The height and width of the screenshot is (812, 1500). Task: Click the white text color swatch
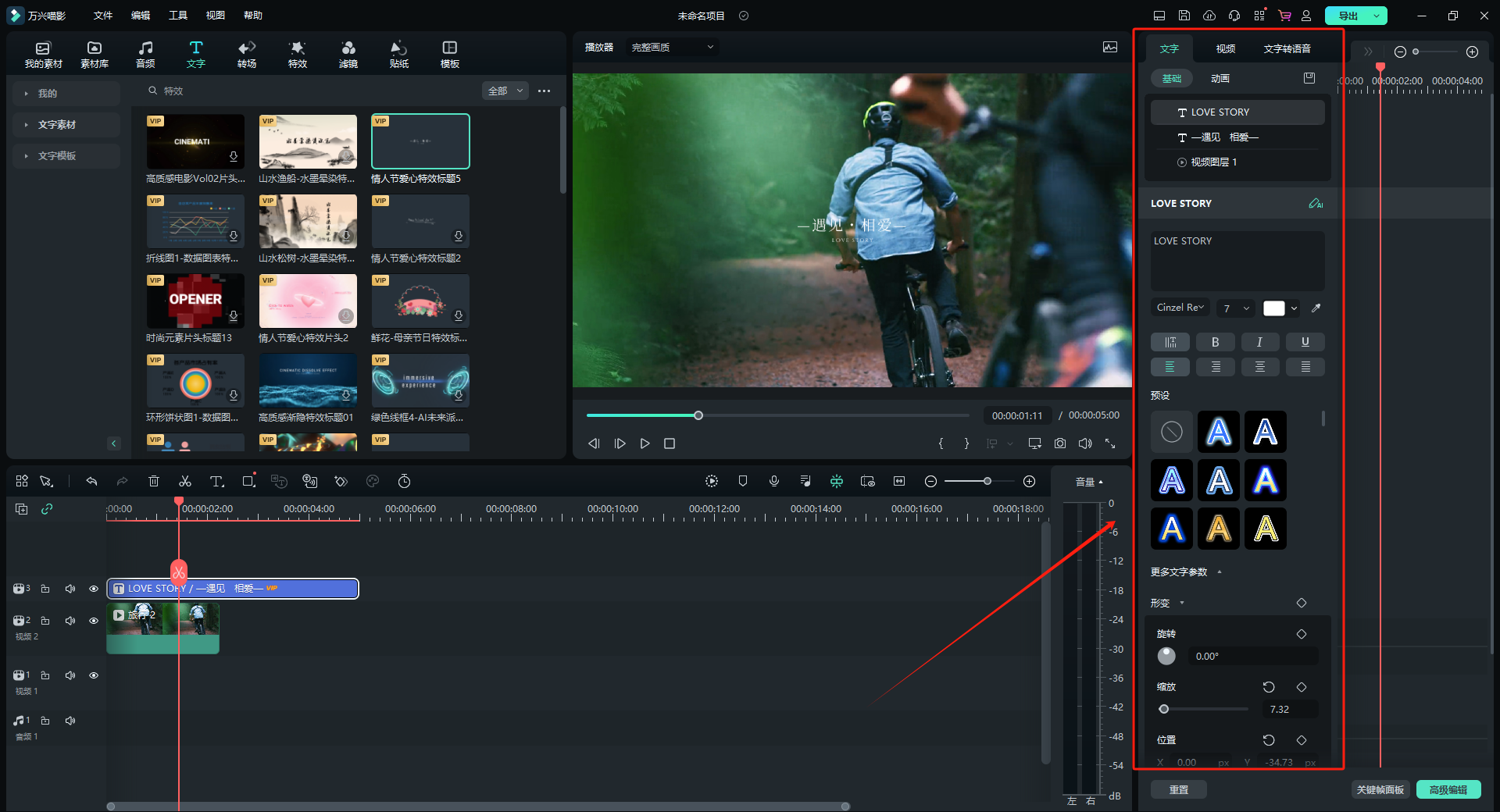pos(1273,308)
